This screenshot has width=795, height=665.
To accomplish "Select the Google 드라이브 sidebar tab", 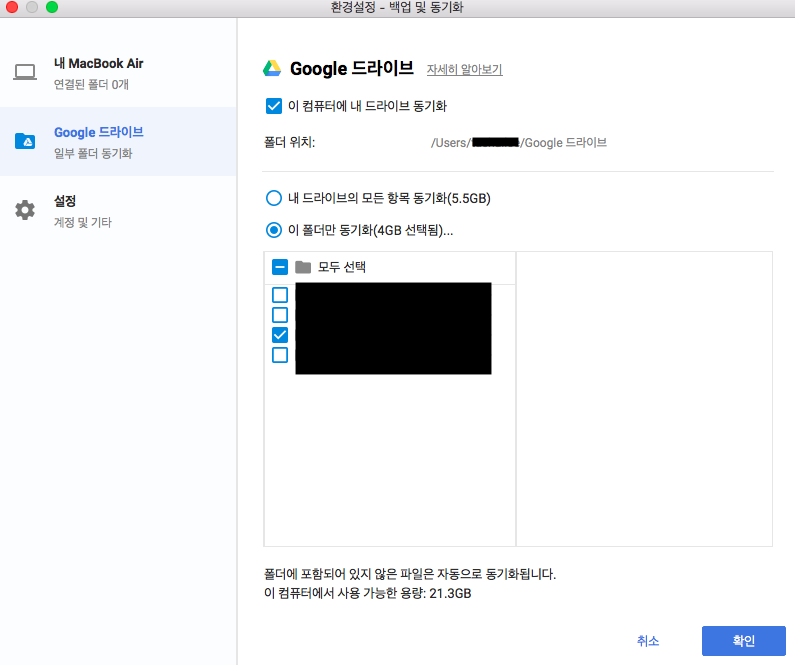I will click(x=118, y=141).
